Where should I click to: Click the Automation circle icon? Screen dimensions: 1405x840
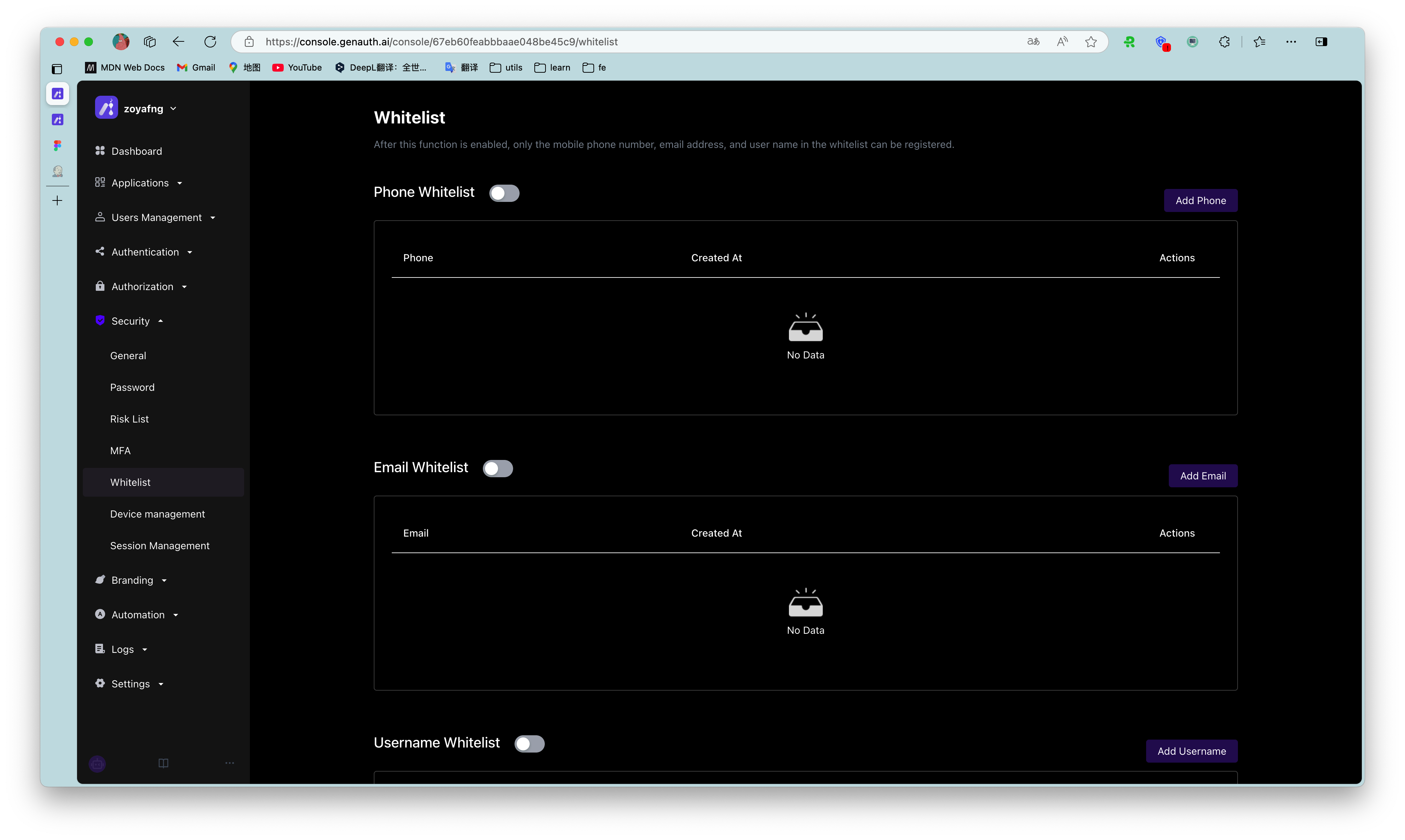pos(100,614)
